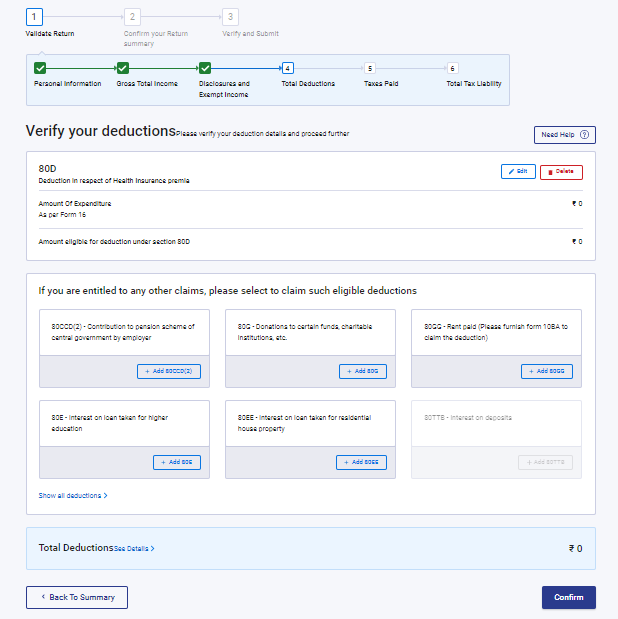This screenshot has width=618, height=619.
Task: Add 80EE house property loan deduction
Action: 361,462
